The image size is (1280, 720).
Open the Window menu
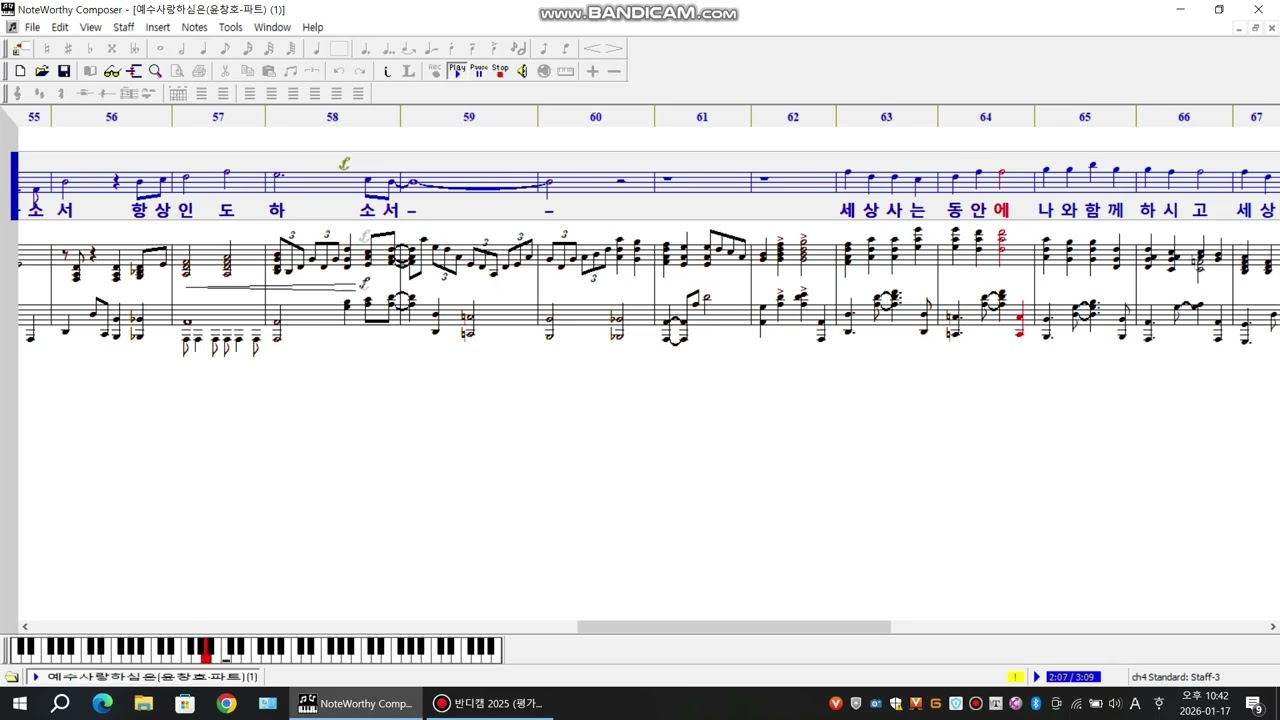[x=272, y=27]
